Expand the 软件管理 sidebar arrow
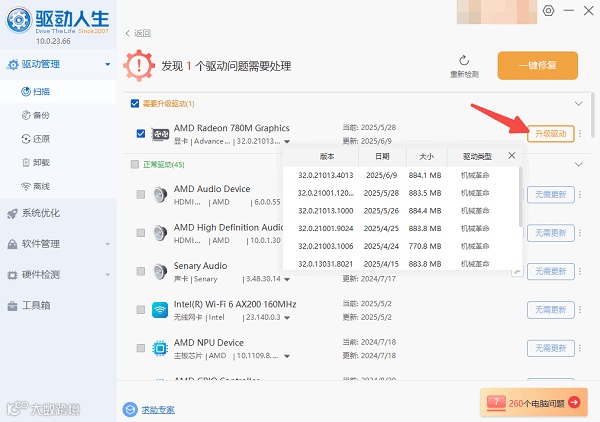600x422 pixels. [108, 244]
